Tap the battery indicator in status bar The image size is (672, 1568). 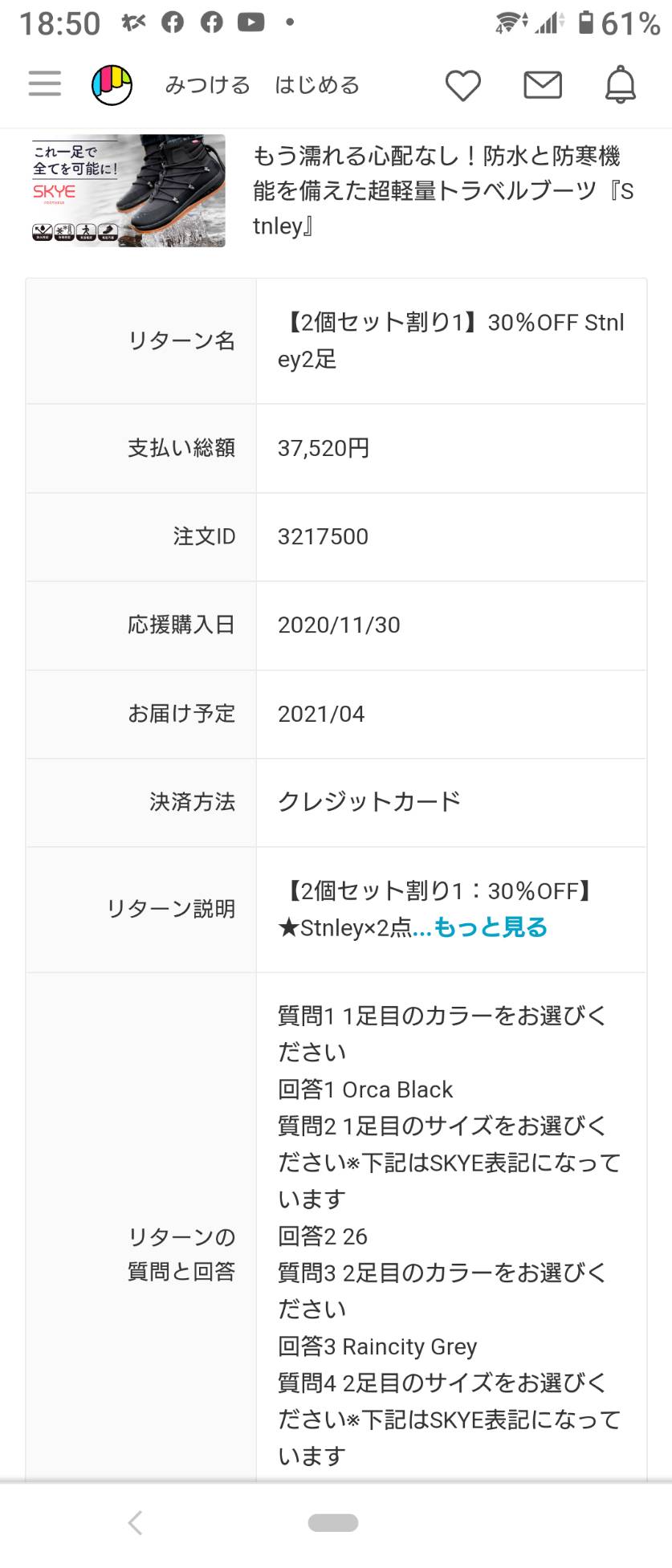click(x=586, y=22)
